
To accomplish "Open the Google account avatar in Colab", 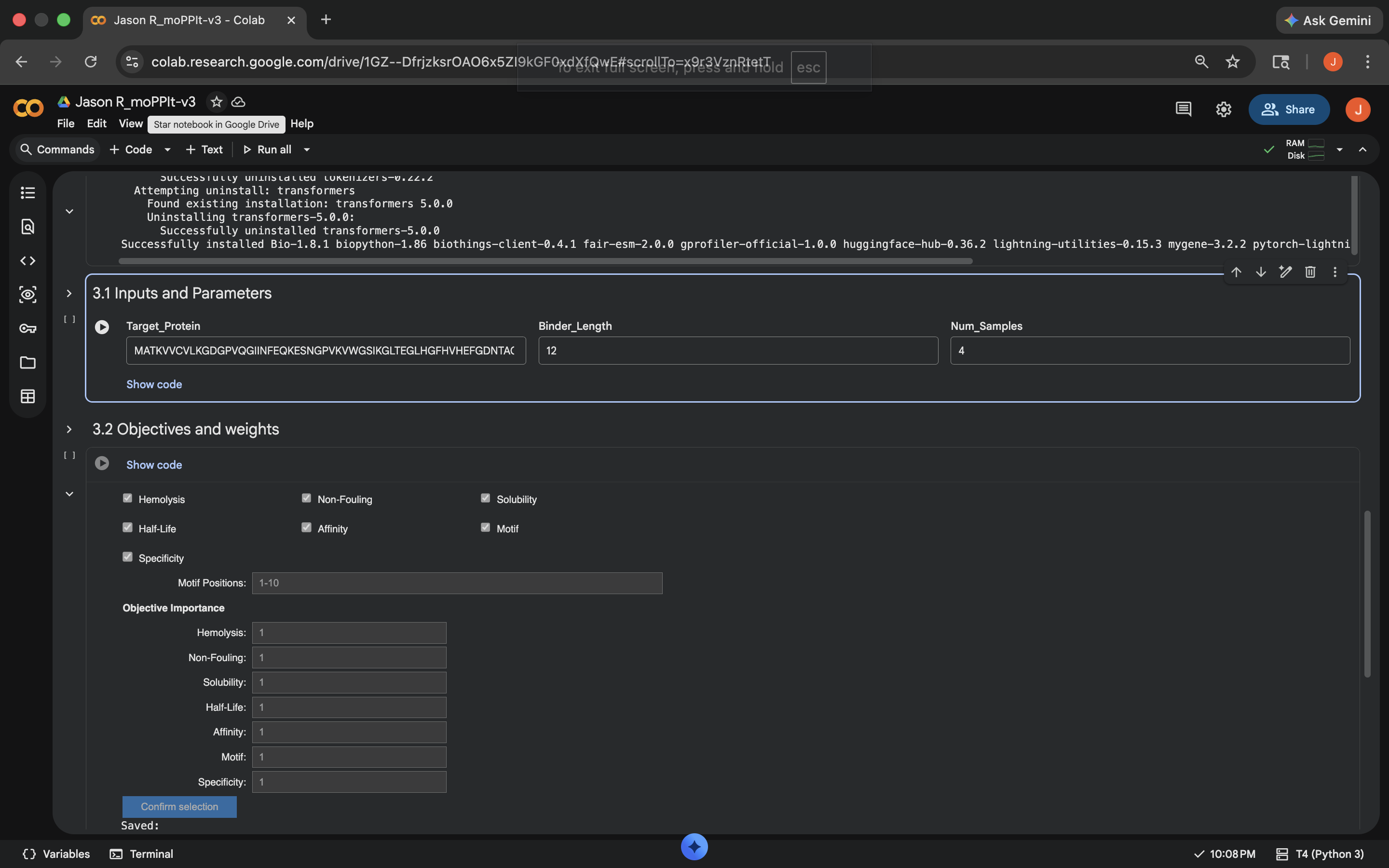I will point(1358,109).
